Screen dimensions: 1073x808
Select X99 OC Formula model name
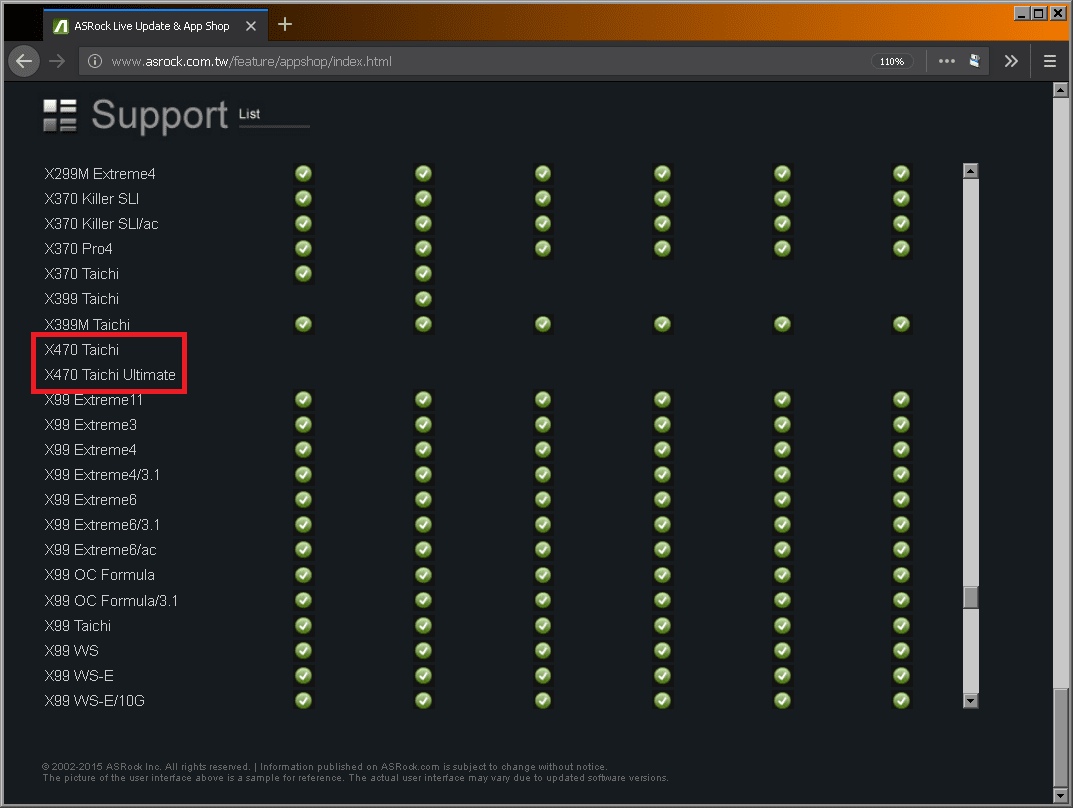pyautogui.click(x=99, y=575)
